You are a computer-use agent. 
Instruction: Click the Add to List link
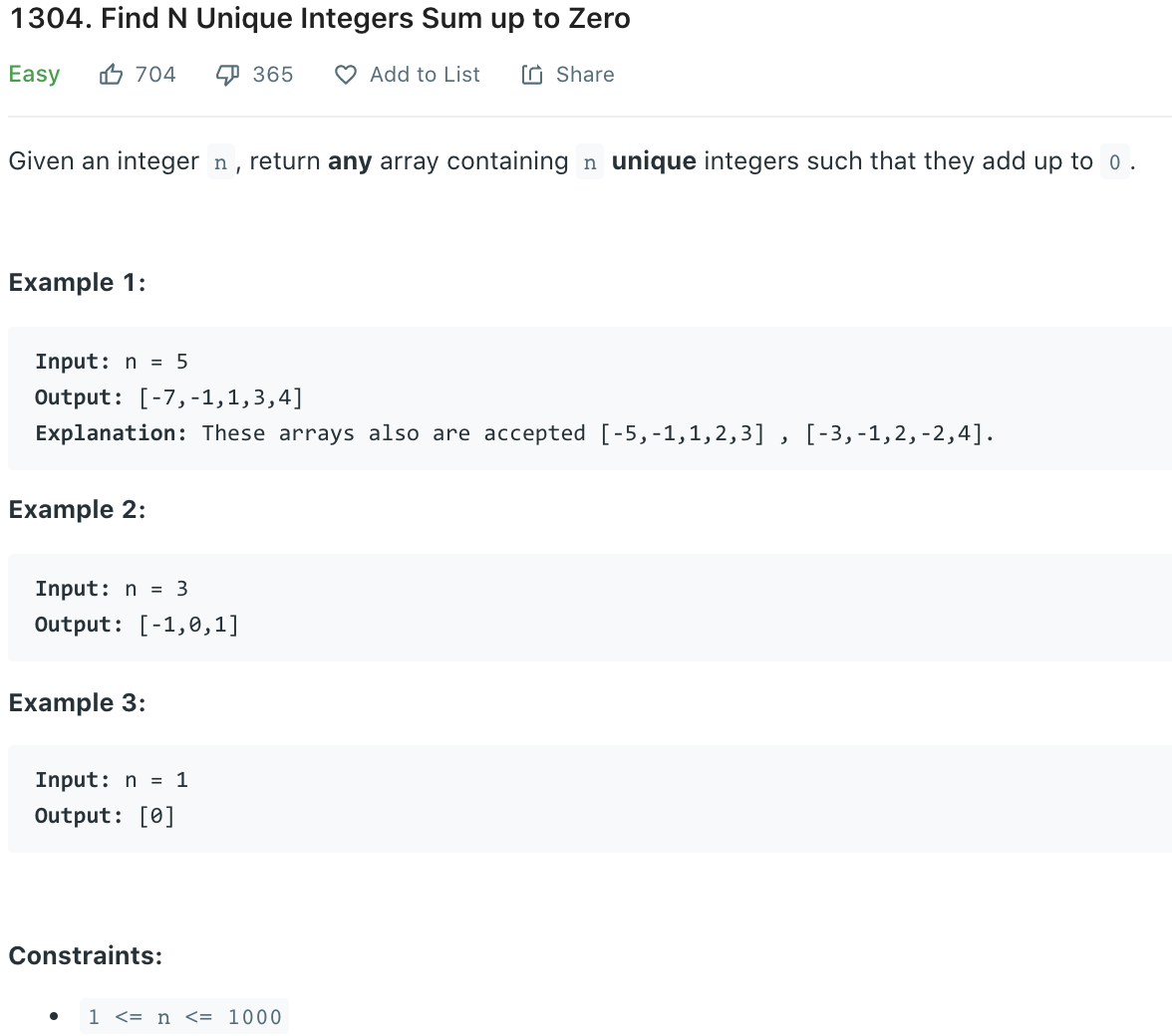coord(425,74)
